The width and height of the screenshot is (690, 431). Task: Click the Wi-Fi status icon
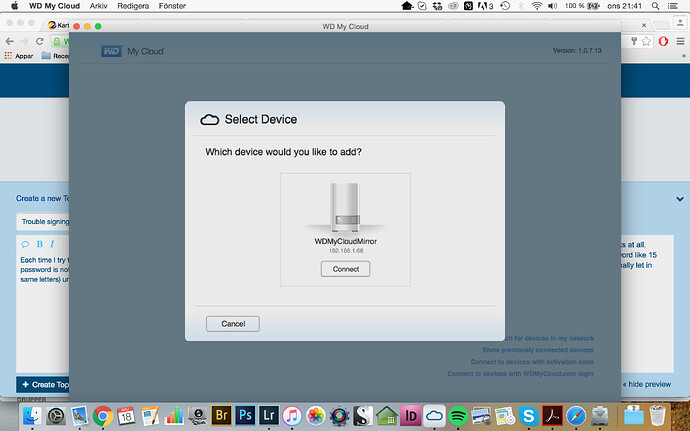[x=536, y=6]
